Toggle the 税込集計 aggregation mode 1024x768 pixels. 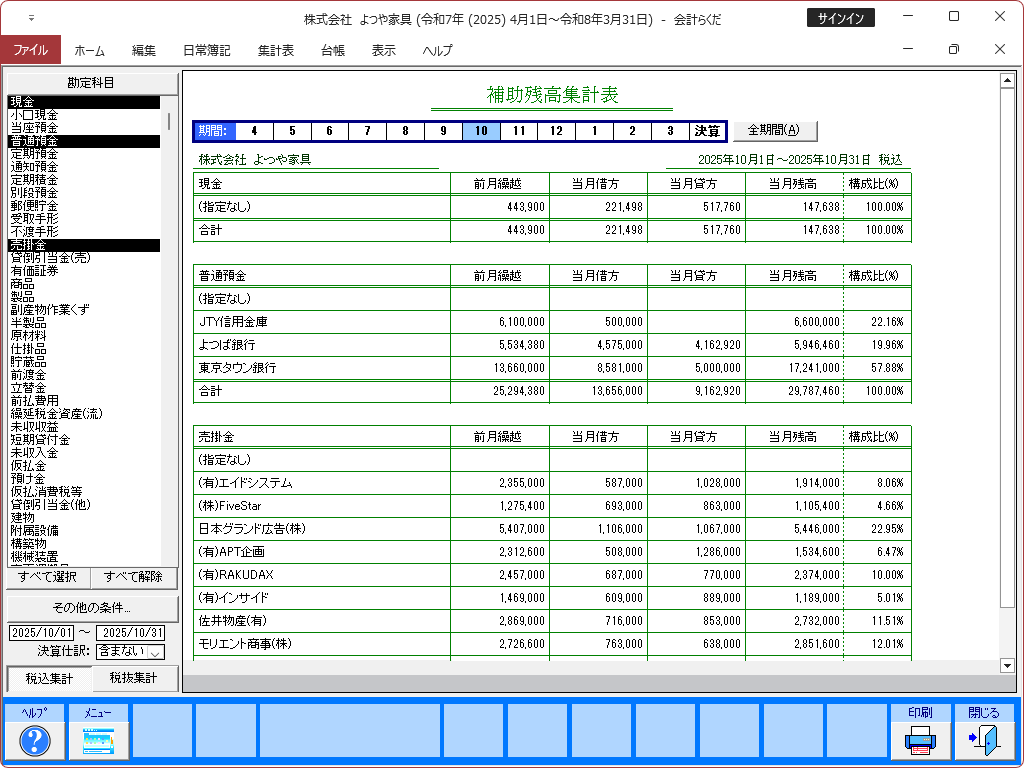pos(50,679)
